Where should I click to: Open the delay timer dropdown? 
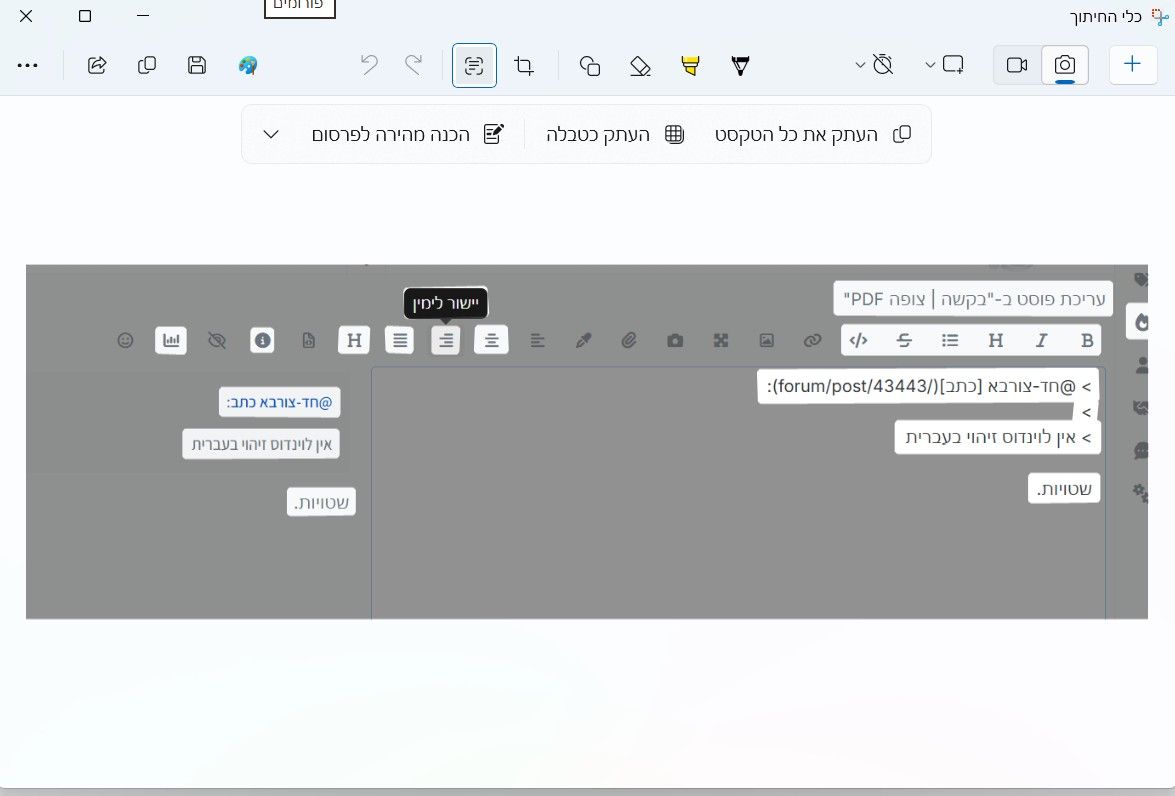click(x=875, y=65)
